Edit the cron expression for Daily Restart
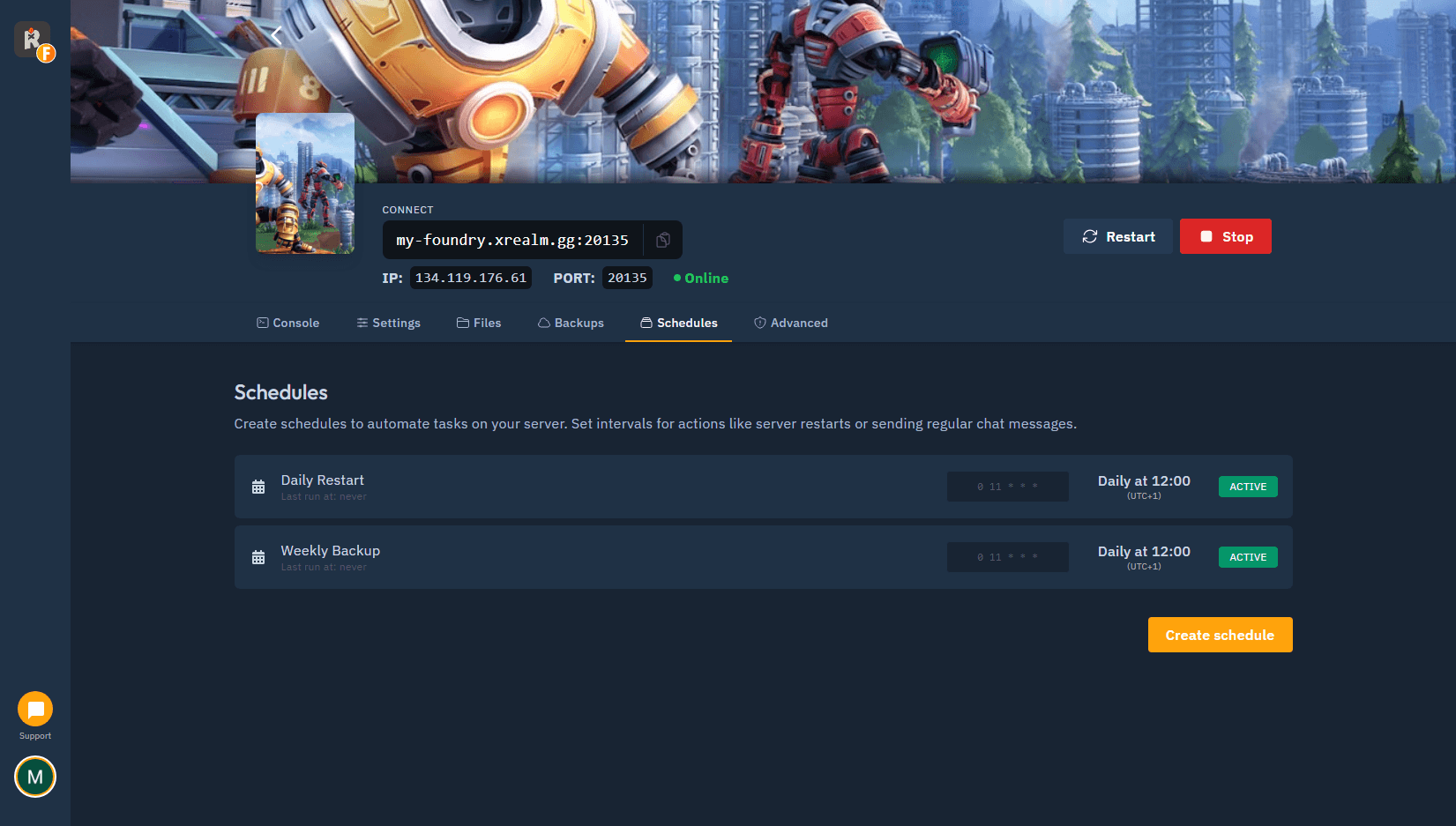 point(1007,486)
